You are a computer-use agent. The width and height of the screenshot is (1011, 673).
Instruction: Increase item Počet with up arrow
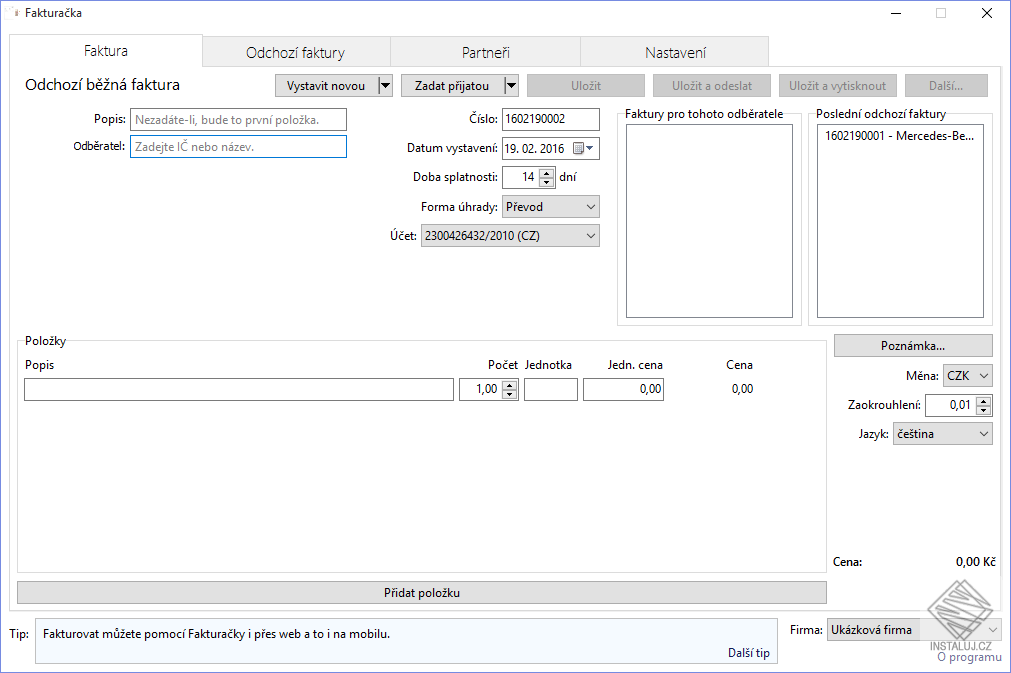click(510, 385)
